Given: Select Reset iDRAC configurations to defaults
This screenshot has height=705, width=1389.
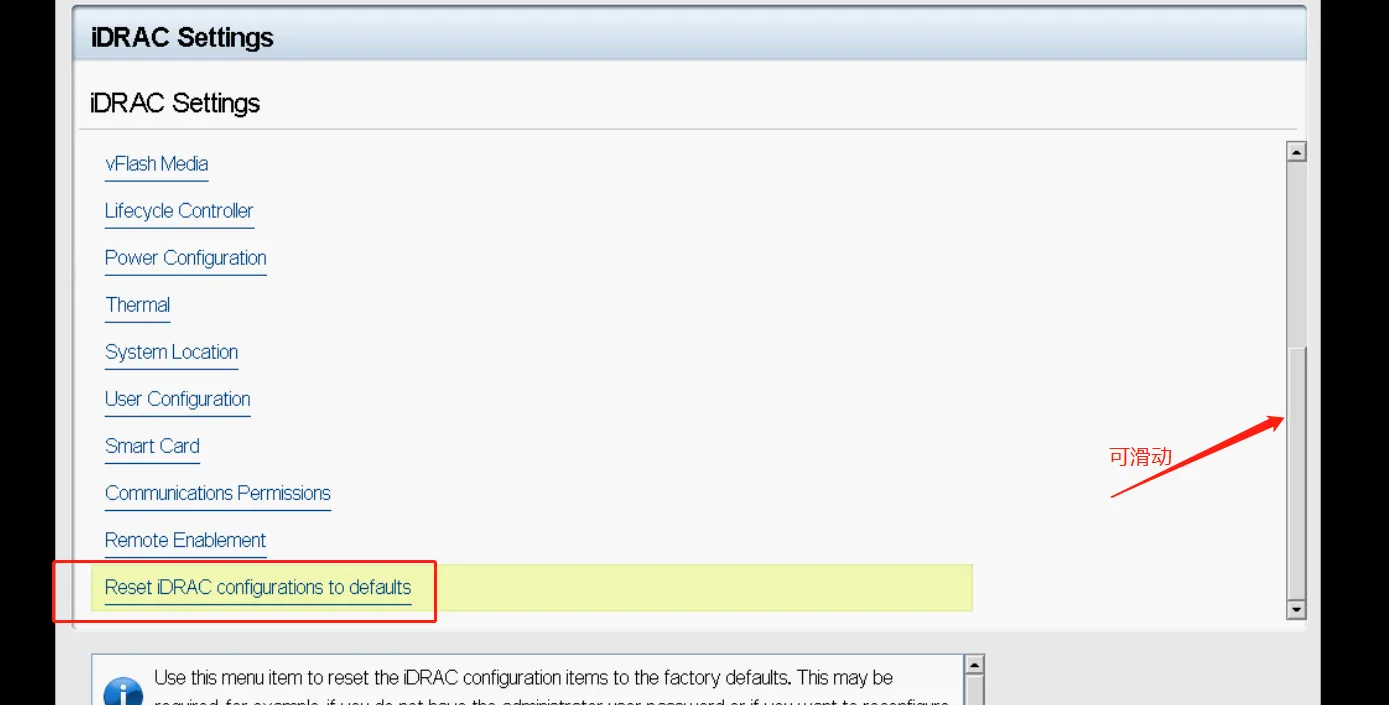Looking at the screenshot, I should tap(258, 587).
